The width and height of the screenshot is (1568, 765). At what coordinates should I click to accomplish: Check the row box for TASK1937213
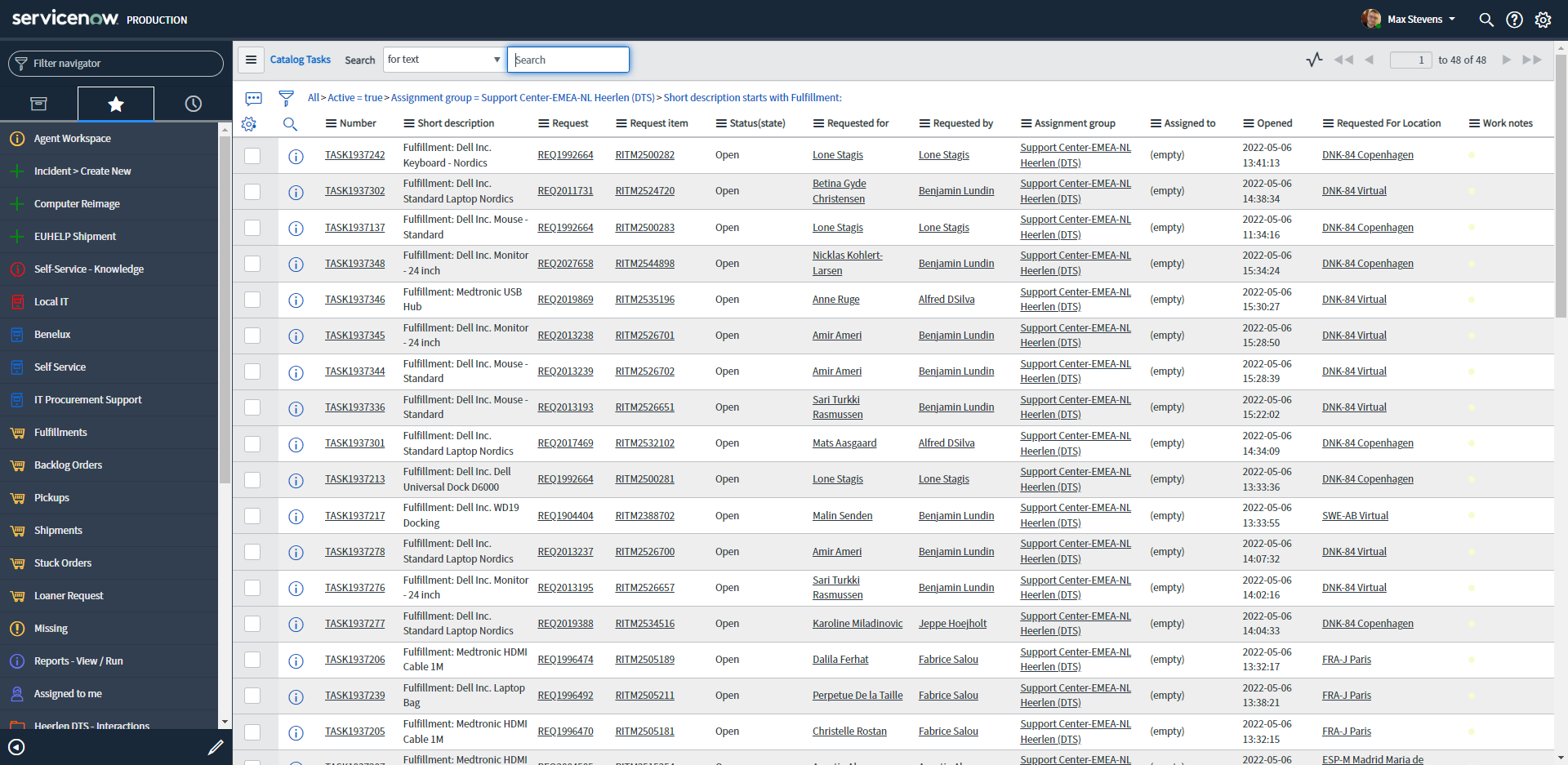pos(252,480)
